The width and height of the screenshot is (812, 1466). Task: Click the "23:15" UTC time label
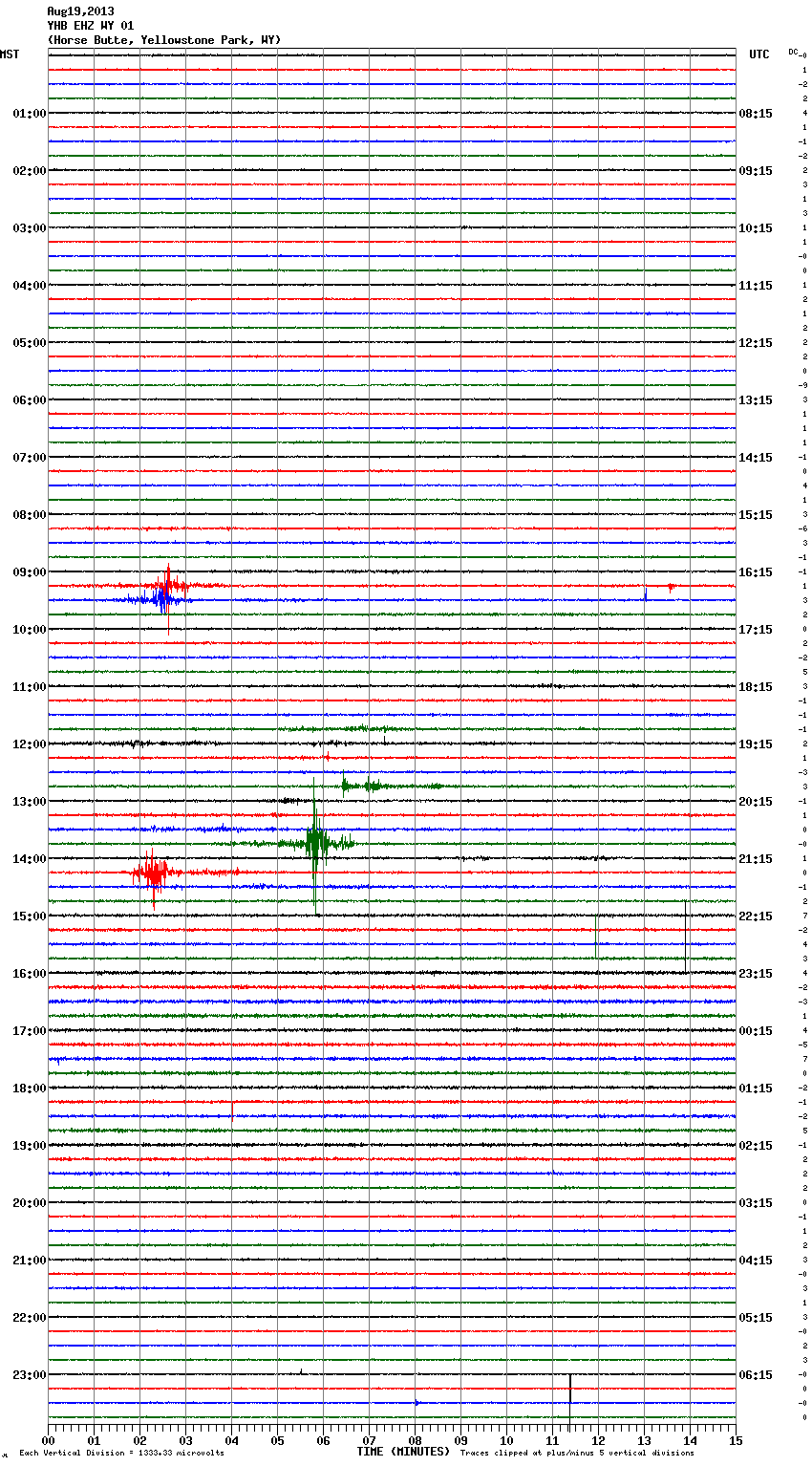click(756, 974)
